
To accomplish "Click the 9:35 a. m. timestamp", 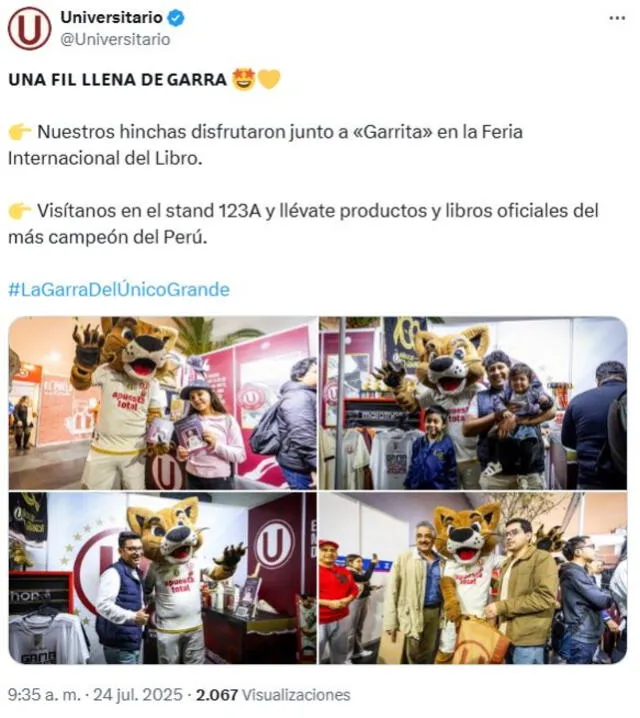I will coord(44,695).
